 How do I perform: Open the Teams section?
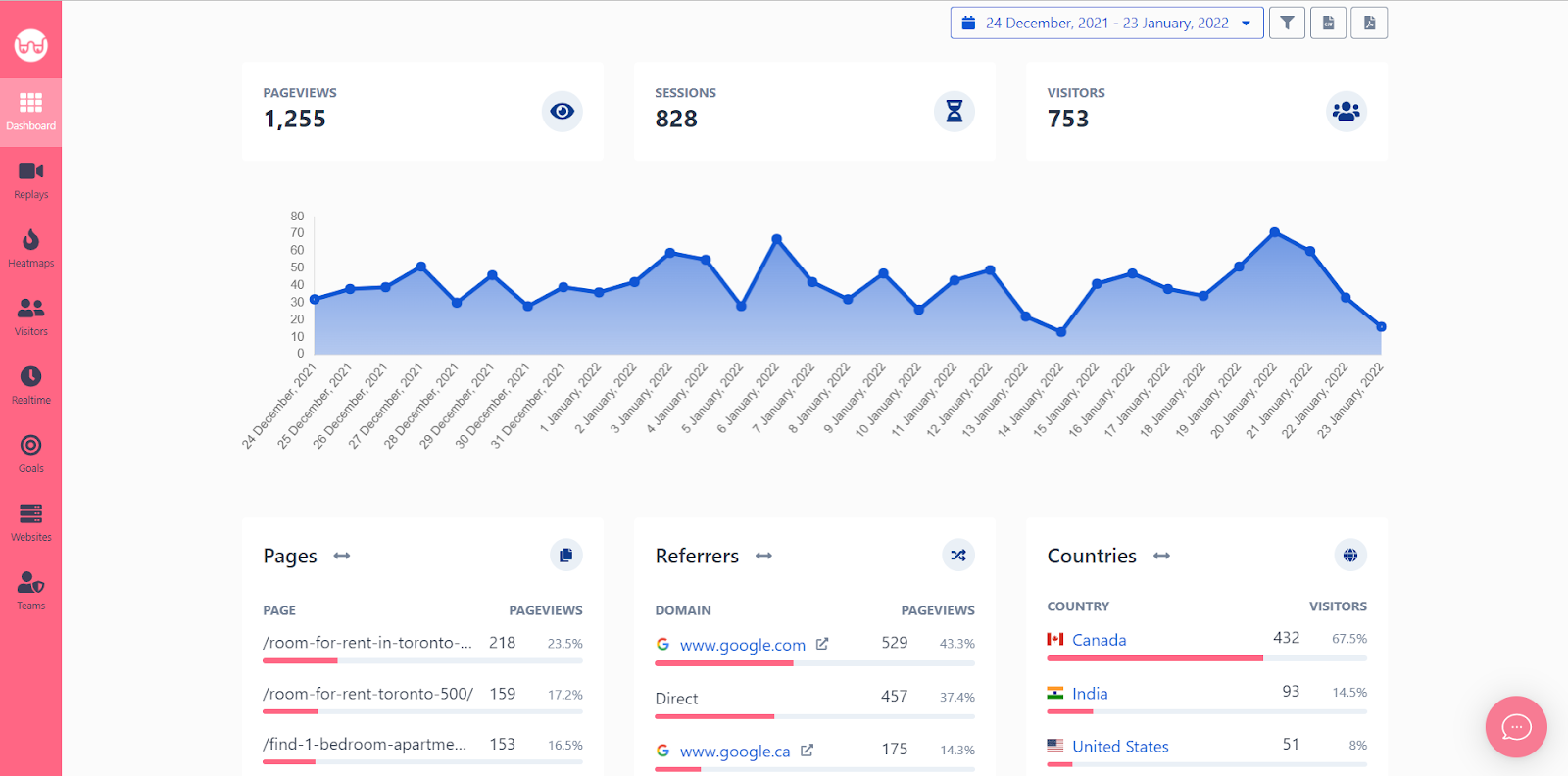coord(30,592)
